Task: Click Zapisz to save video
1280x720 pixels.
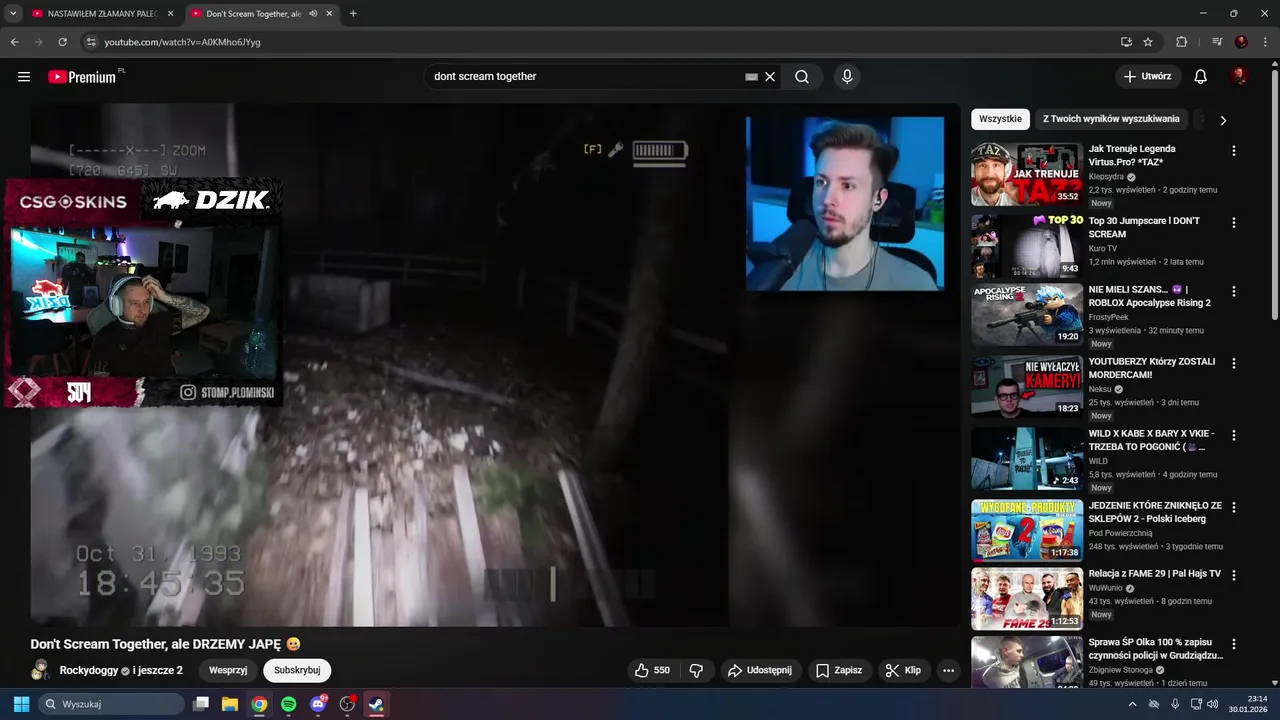Action: click(x=838, y=670)
